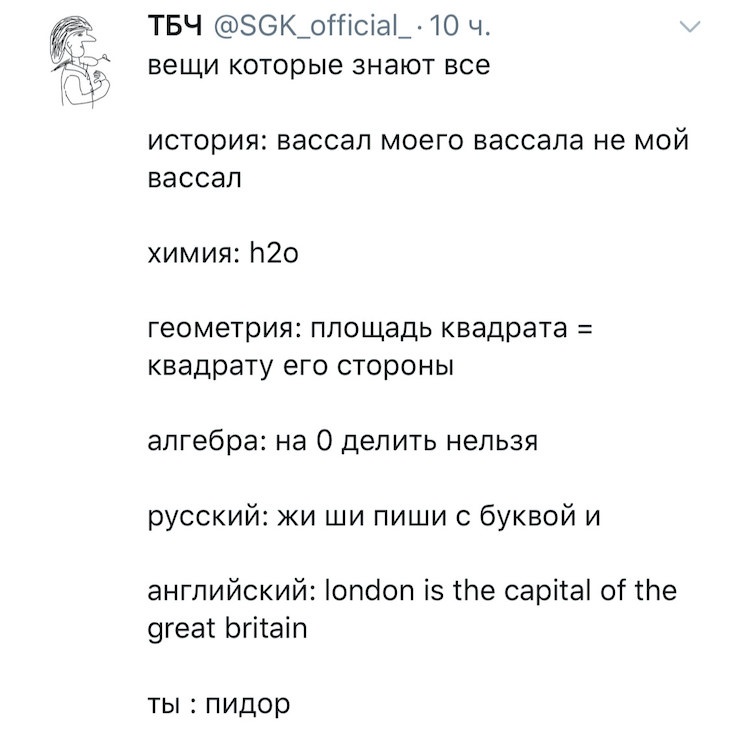The height and width of the screenshot is (733, 730).
Task: Click the word "история" in the tweet
Action: 200,141
